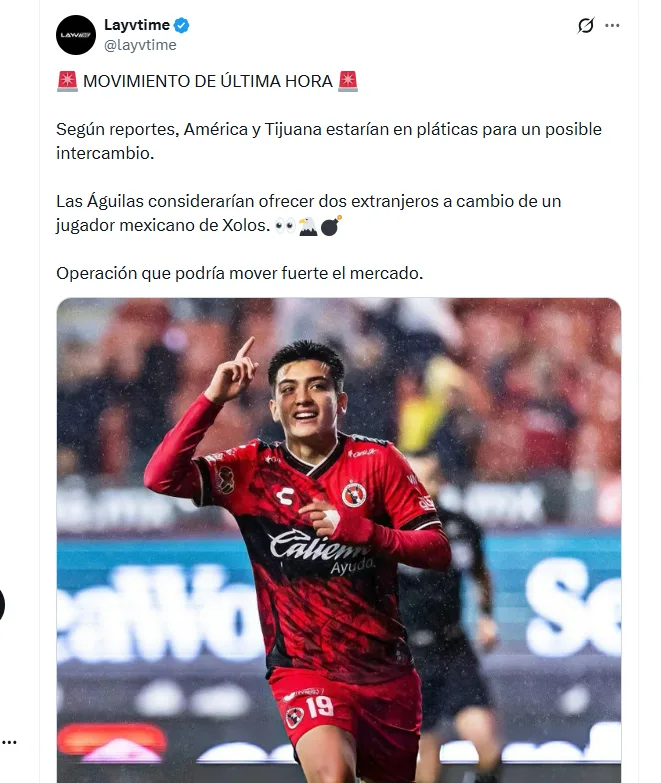Click the MOVIMIENTO DE ÚLTIMA HORA headline text

coord(208,81)
